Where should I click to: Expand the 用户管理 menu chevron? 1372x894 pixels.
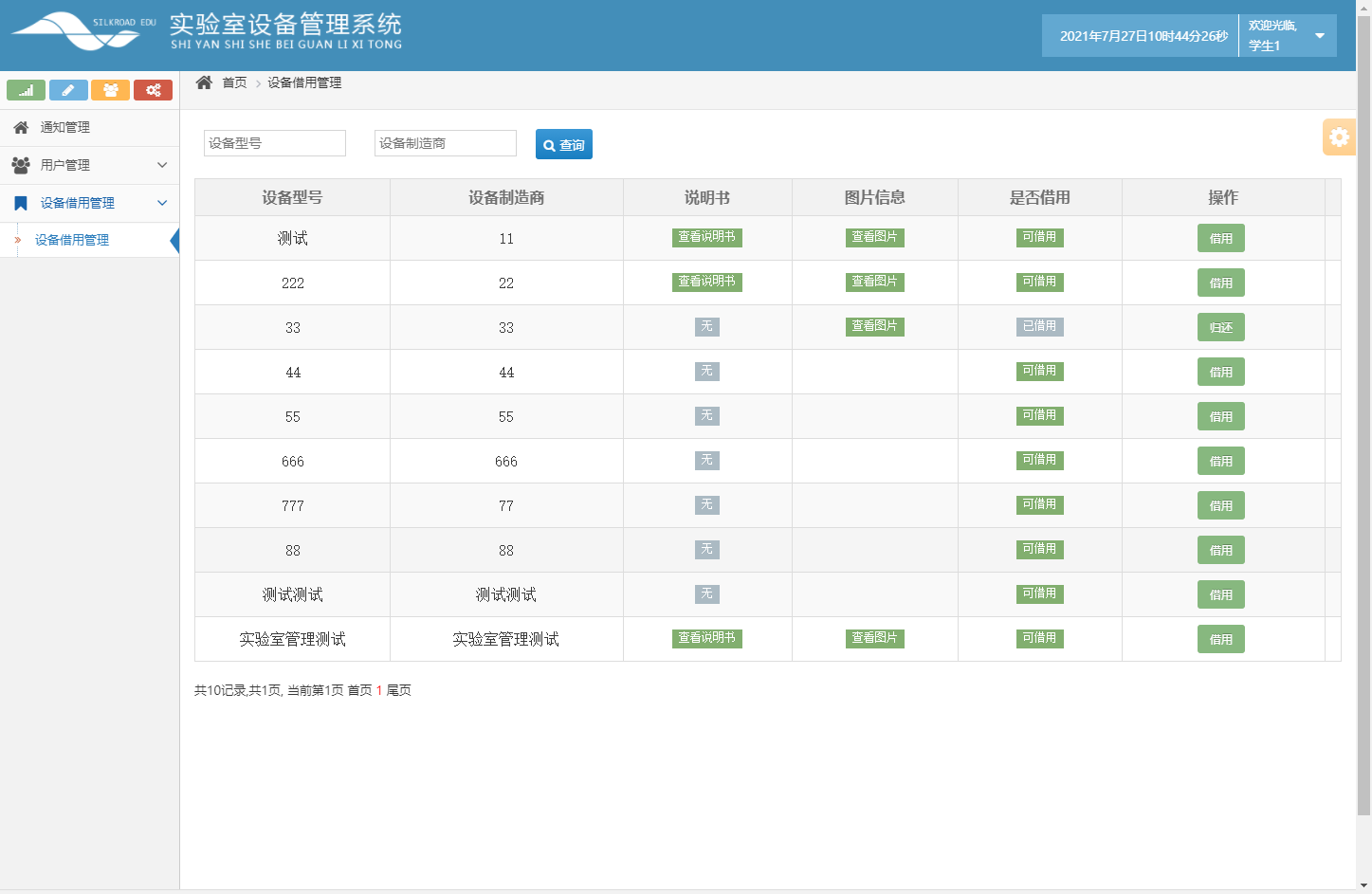coord(161,165)
